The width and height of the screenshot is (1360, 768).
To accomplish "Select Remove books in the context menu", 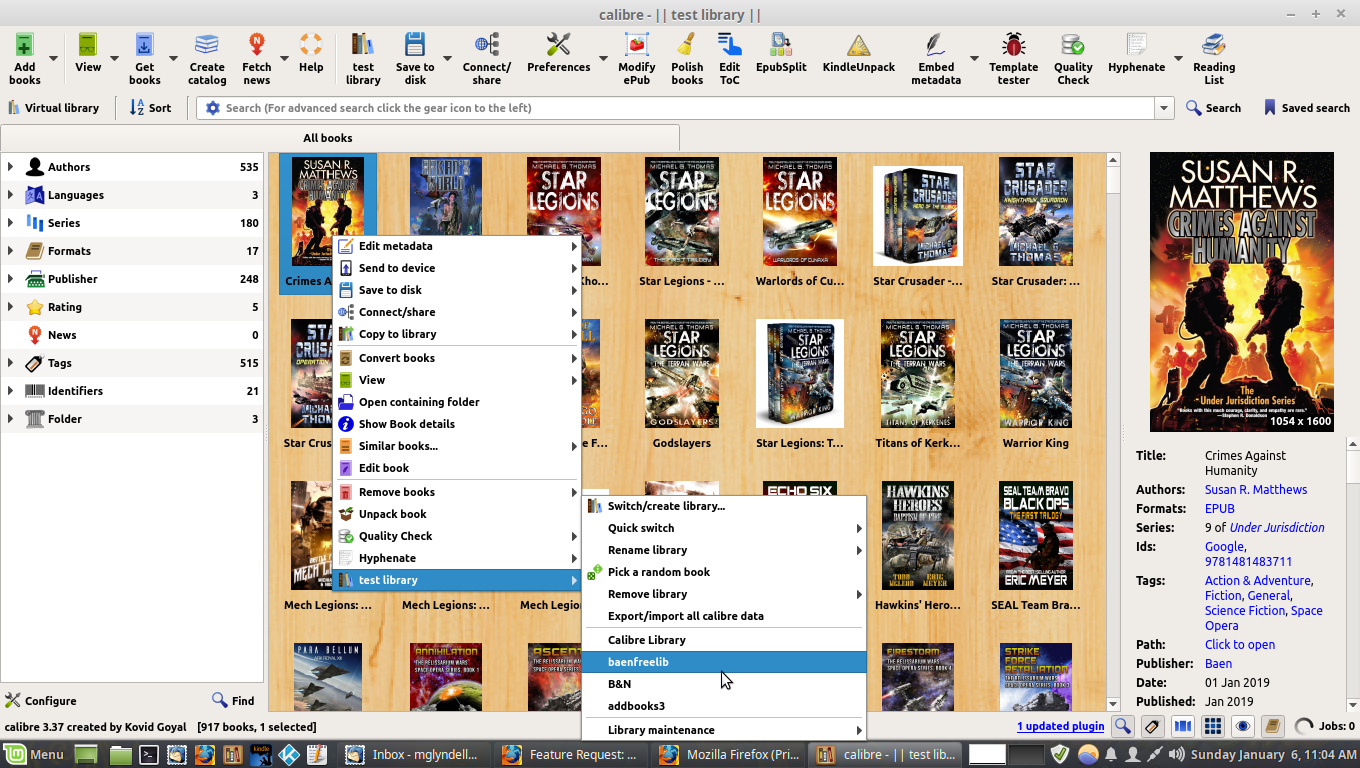I will [x=457, y=492].
